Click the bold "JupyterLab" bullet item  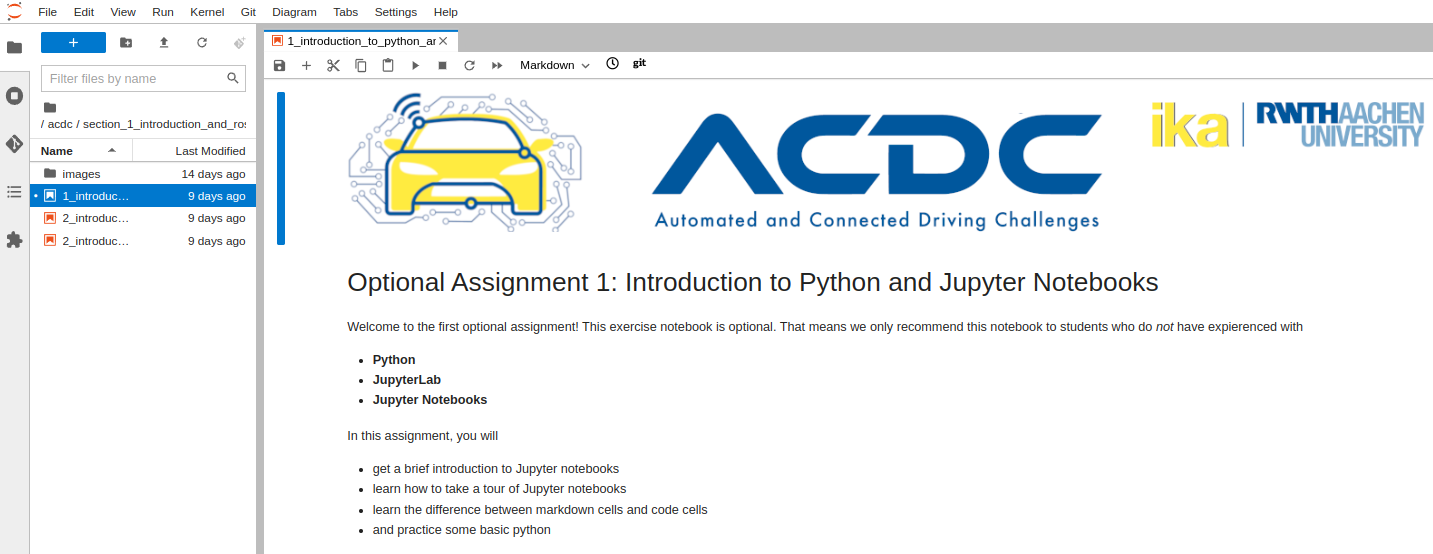pyautogui.click(x=407, y=380)
